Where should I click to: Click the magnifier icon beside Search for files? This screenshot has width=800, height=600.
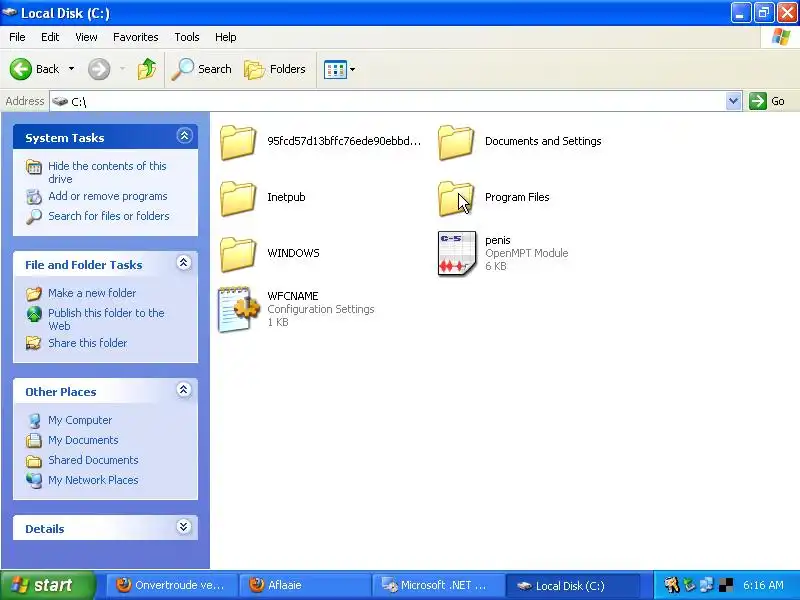34,217
